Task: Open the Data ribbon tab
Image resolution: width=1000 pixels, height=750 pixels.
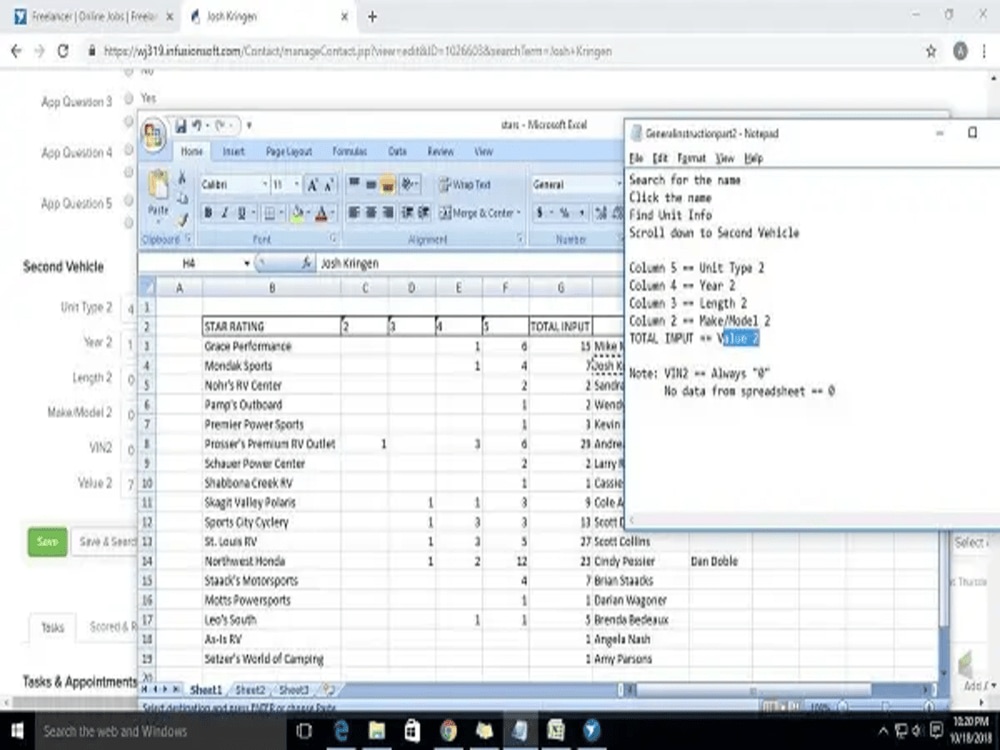Action: coord(397,152)
